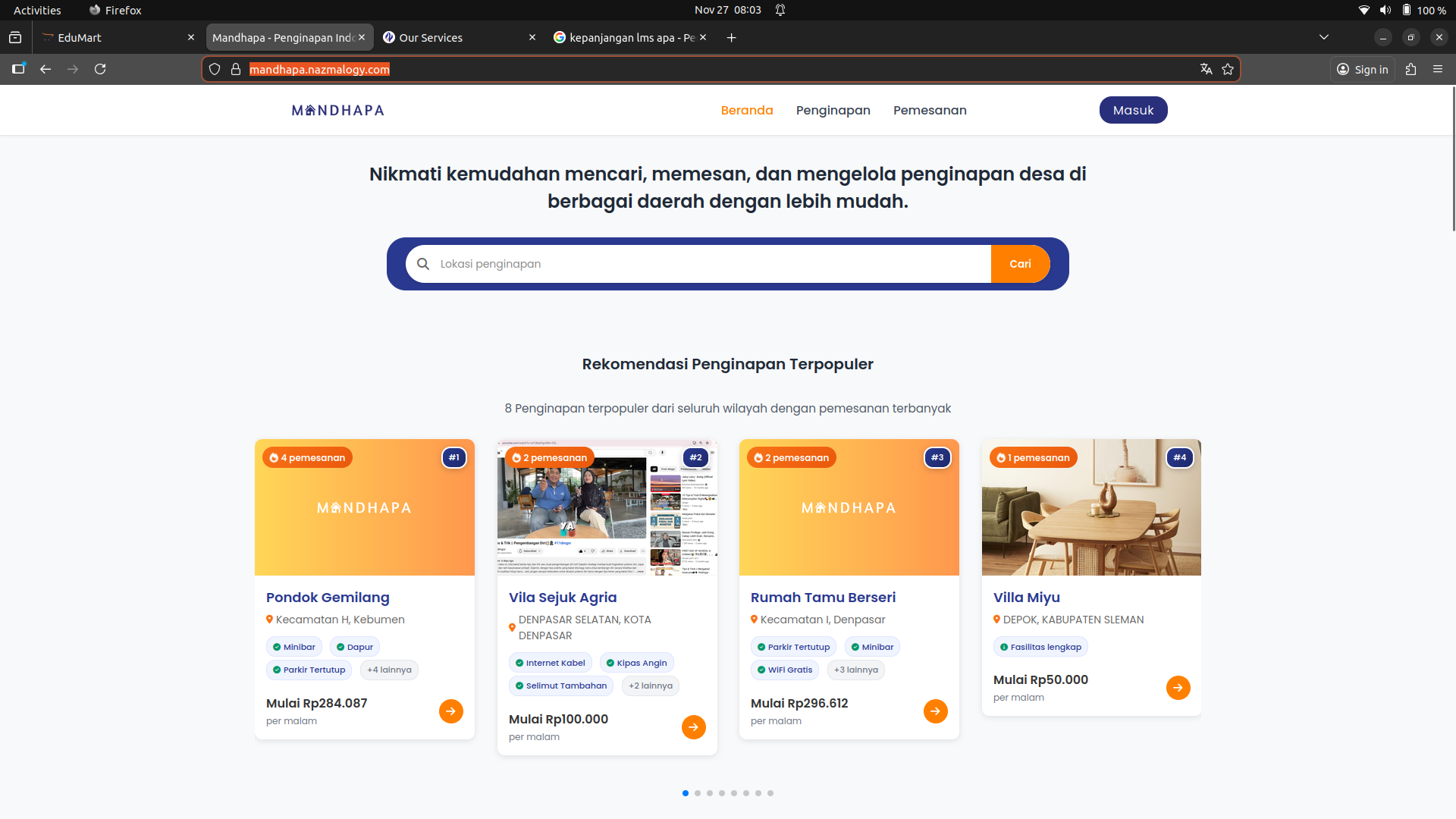Open the Firefox application hamburger menu

[x=1439, y=69]
